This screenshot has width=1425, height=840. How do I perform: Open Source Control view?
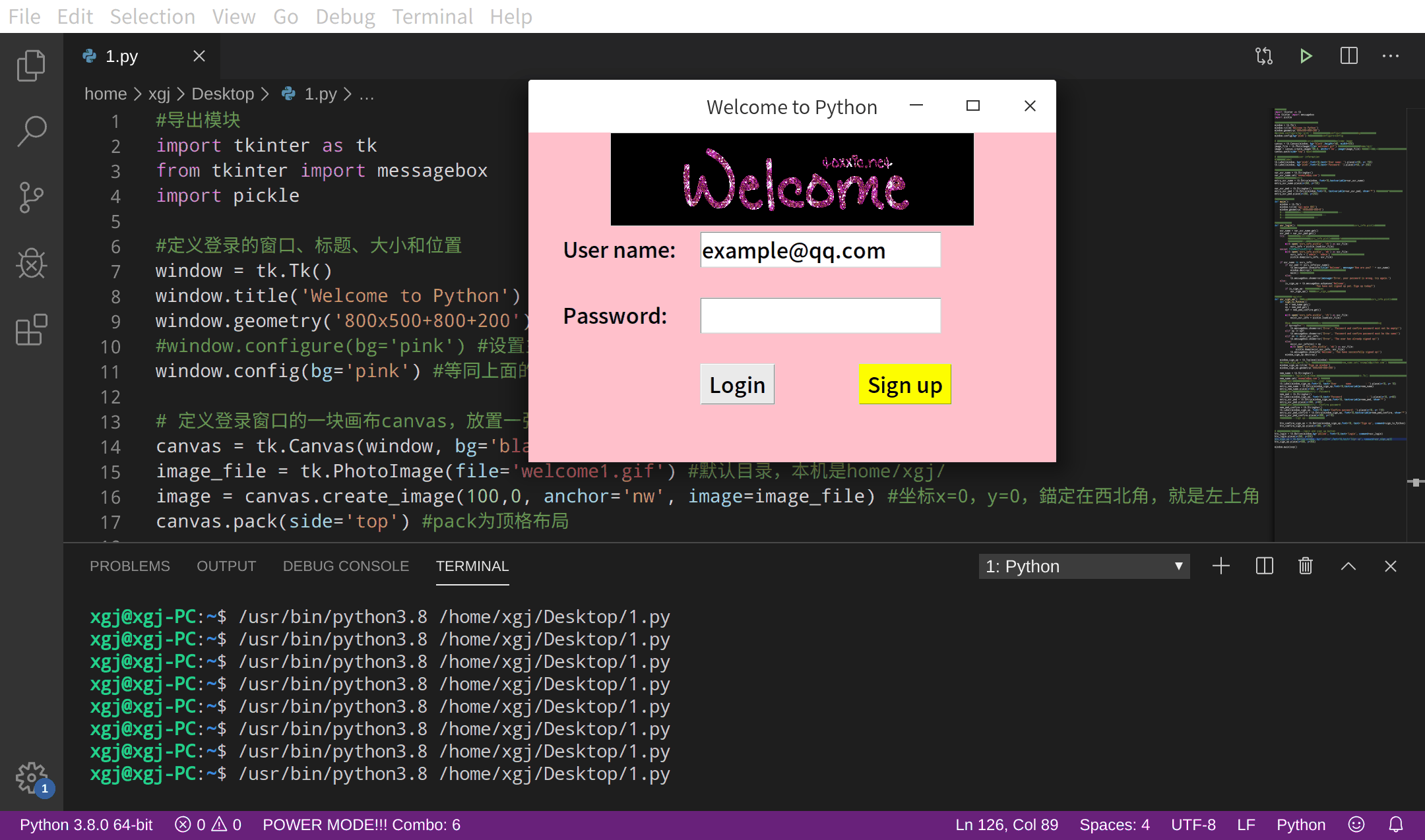[31, 197]
